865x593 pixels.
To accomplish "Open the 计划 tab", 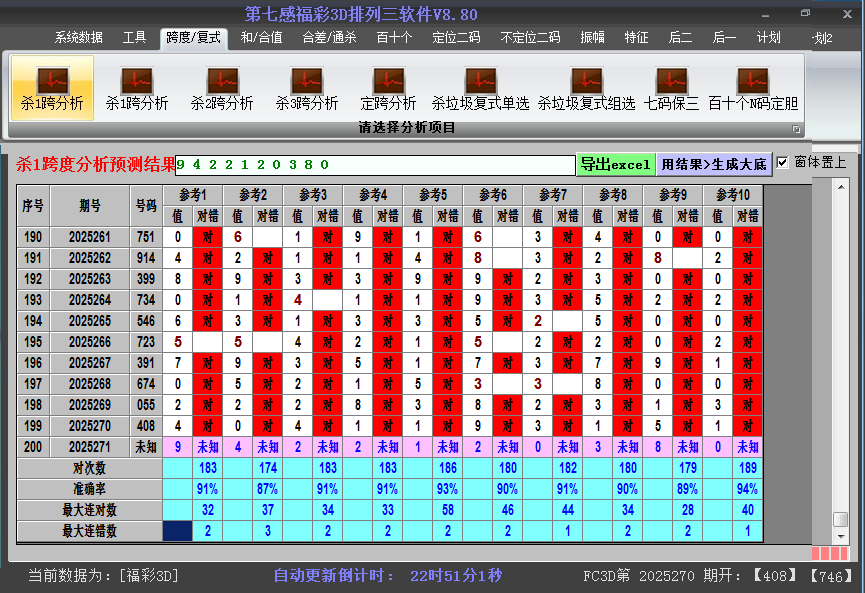I will [x=769, y=37].
